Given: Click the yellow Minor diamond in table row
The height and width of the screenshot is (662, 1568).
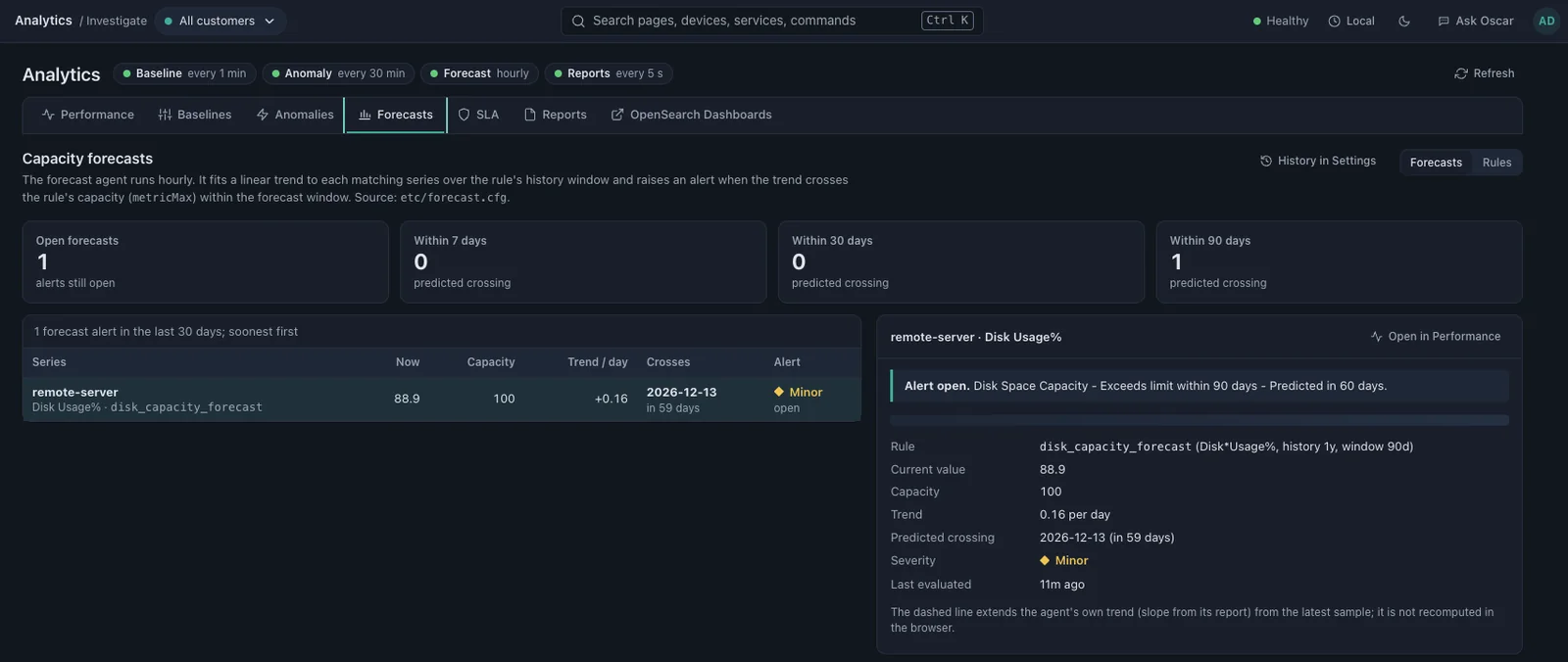Looking at the screenshot, I should pos(779,392).
